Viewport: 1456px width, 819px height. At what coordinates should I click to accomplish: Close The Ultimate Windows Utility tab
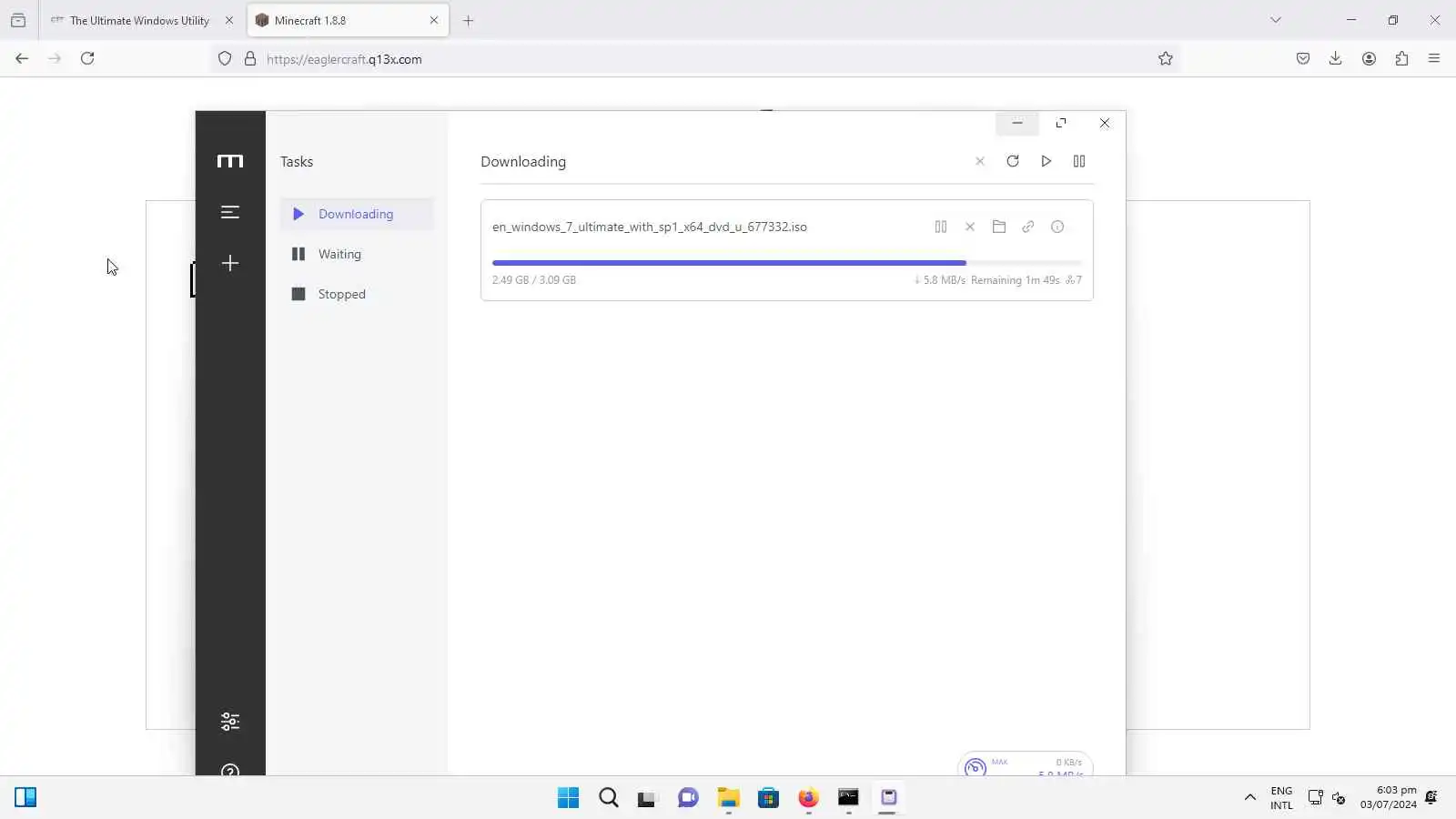coord(229,20)
